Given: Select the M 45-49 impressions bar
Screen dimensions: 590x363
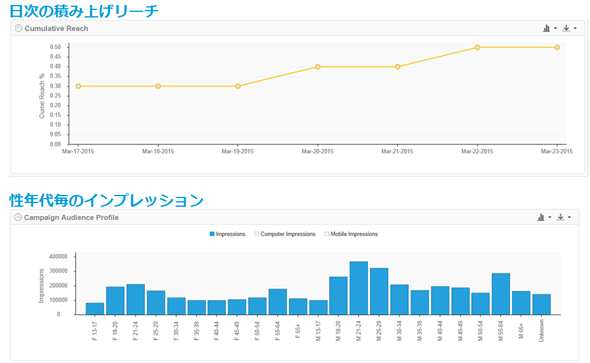Looking at the screenshot, I should pyautogui.click(x=460, y=301).
